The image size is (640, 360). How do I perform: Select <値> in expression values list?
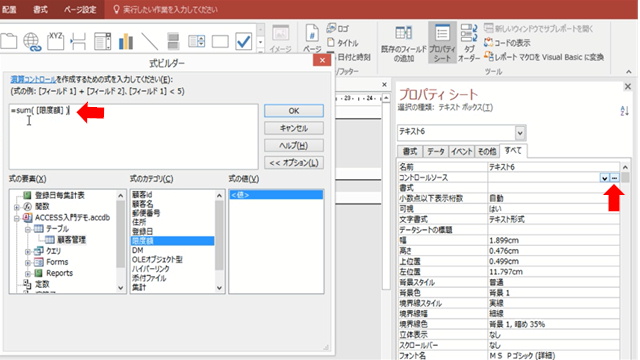276,195
